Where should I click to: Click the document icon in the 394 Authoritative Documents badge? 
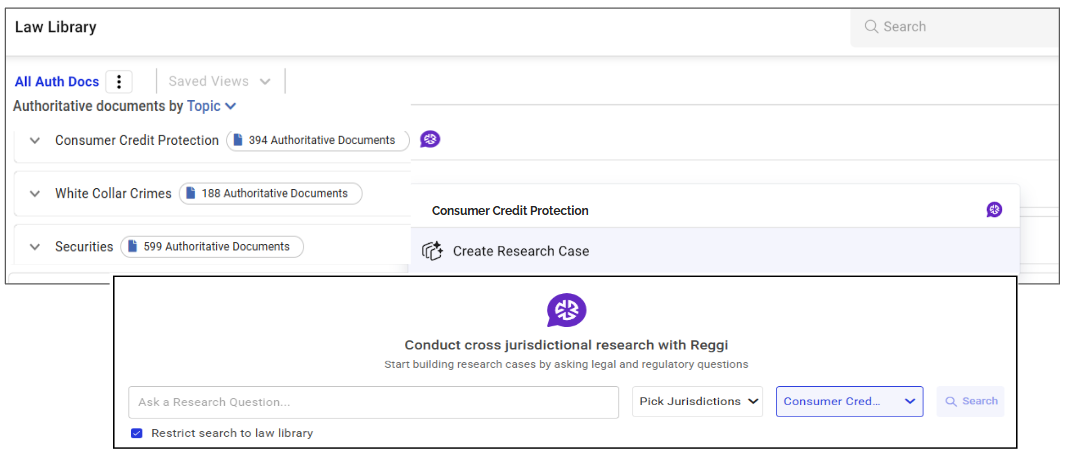(x=238, y=140)
